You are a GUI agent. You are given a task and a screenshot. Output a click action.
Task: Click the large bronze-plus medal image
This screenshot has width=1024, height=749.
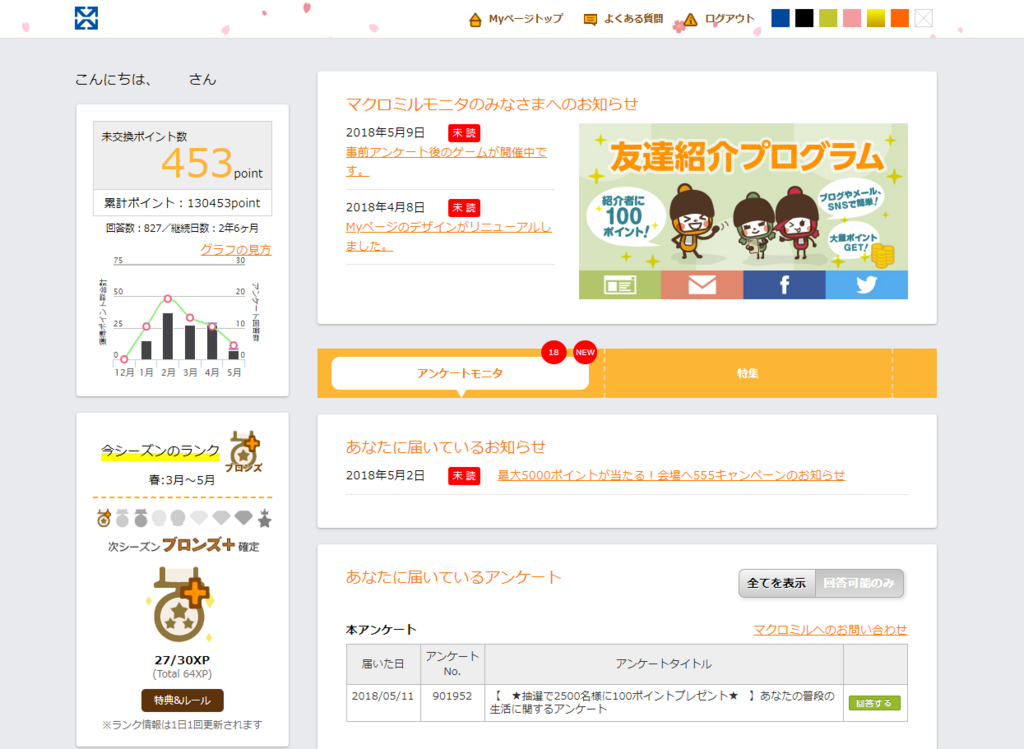click(182, 605)
